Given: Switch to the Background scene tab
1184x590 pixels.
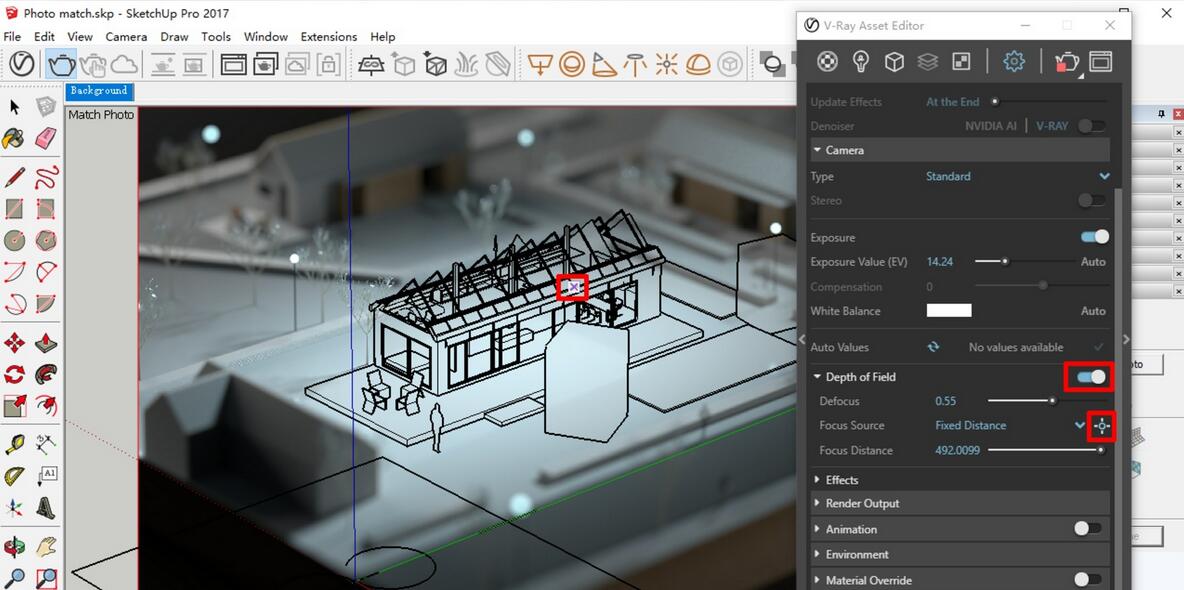Looking at the screenshot, I should coord(99,91).
